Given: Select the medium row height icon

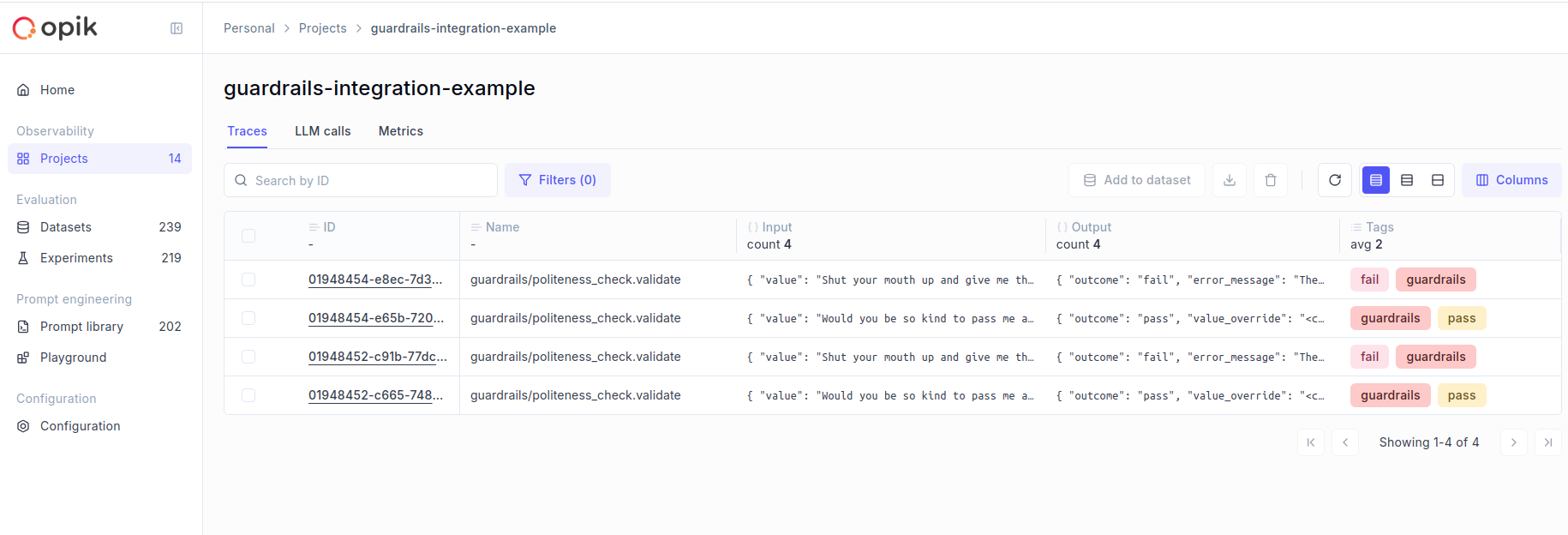Looking at the screenshot, I should pos(1406,180).
